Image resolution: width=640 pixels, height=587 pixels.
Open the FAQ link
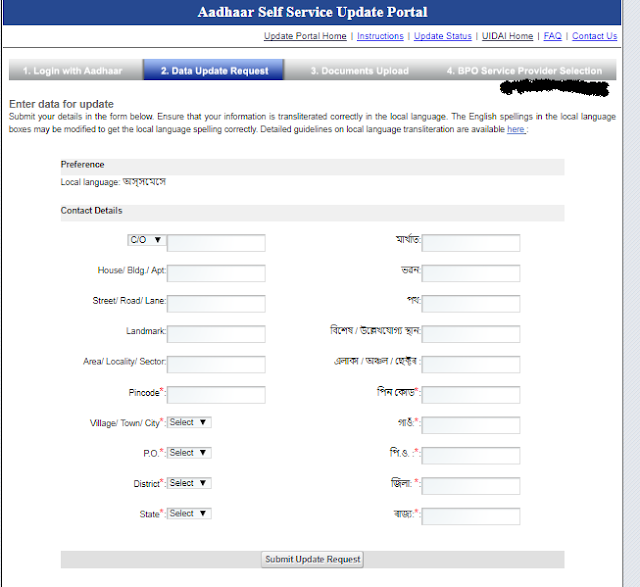pos(553,36)
